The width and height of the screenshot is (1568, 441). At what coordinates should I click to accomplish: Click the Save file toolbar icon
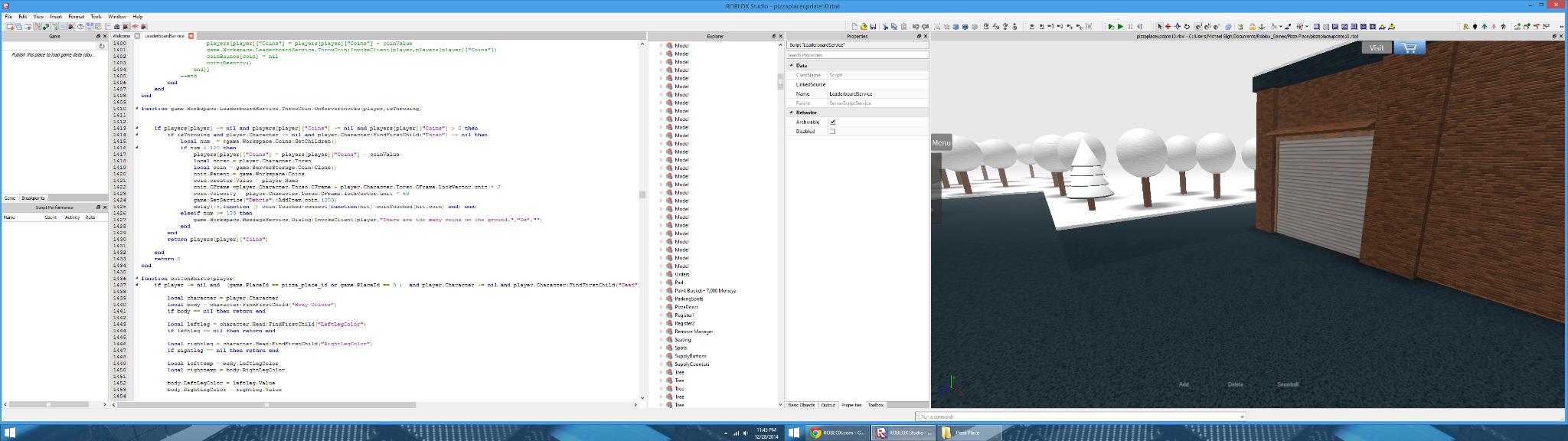(x=873, y=26)
